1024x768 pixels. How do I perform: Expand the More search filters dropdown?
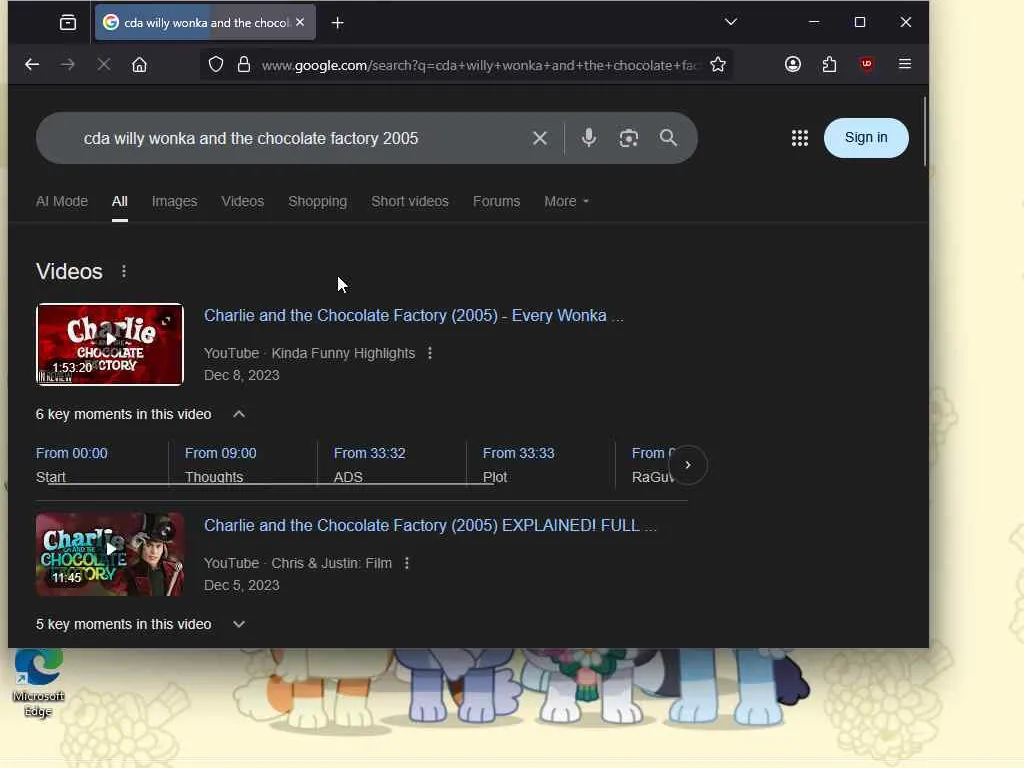tap(566, 201)
